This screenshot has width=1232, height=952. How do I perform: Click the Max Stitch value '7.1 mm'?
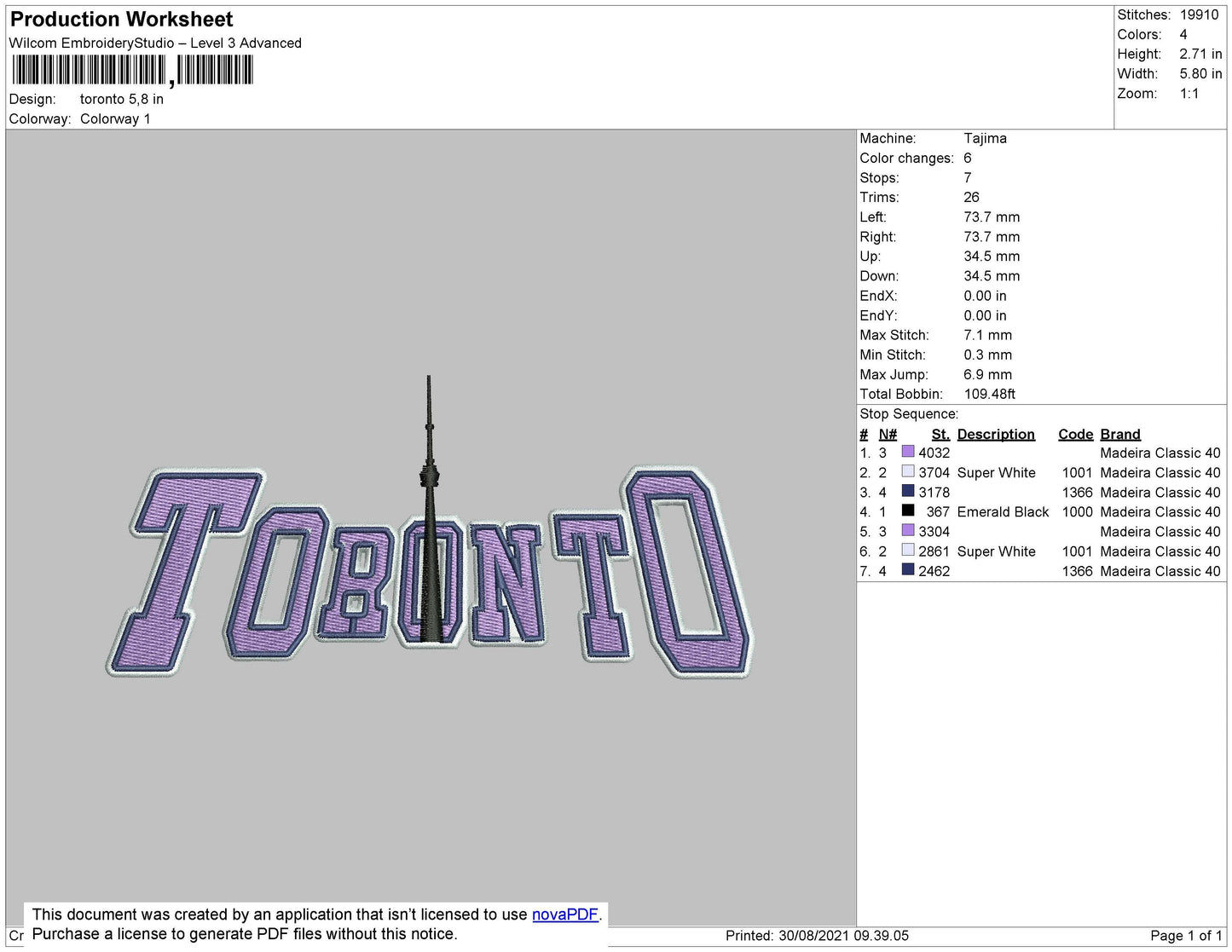[988, 335]
